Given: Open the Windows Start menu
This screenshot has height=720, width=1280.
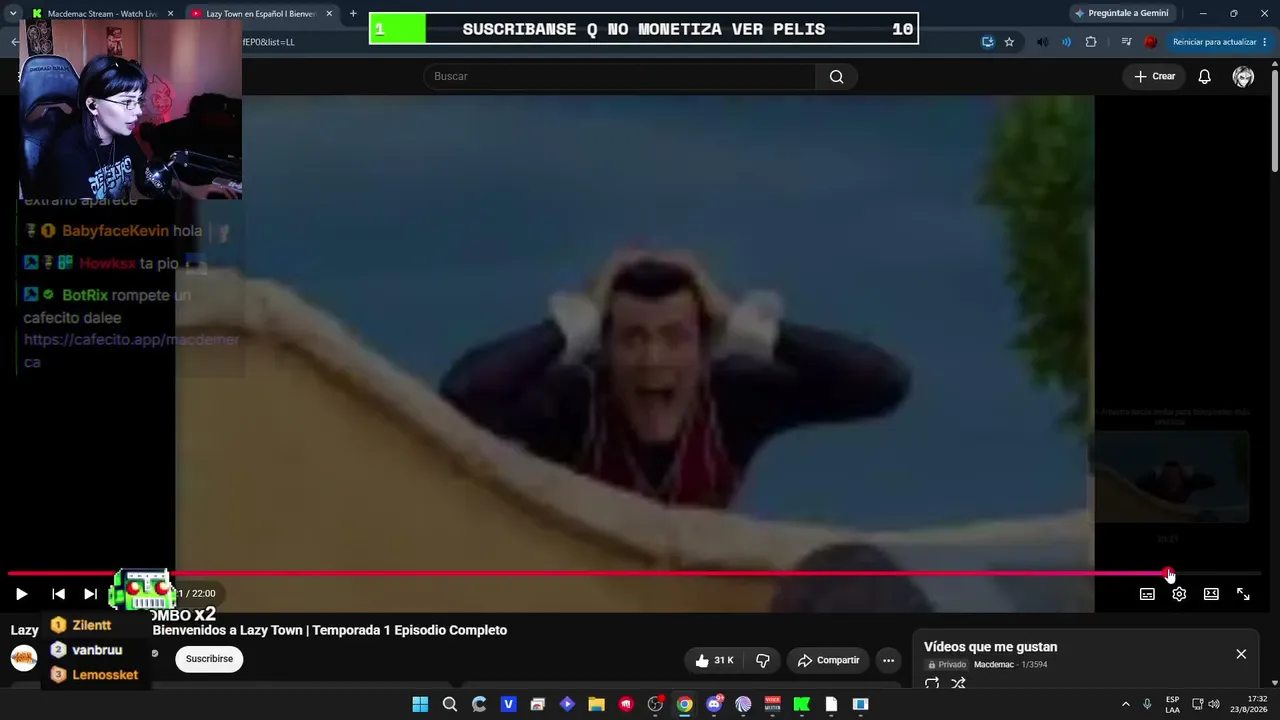Looking at the screenshot, I should click(x=420, y=704).
